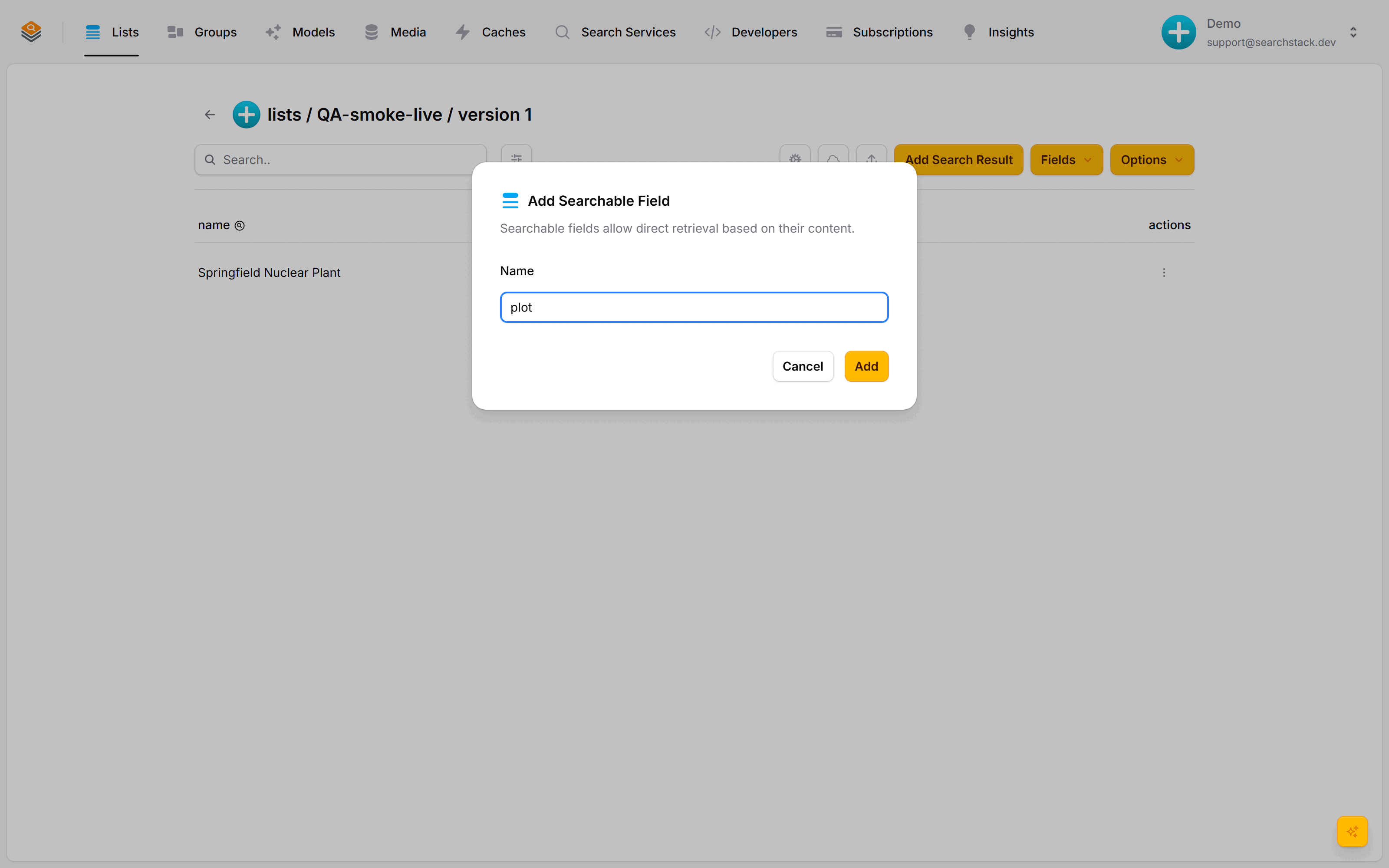Click the list avatar beside breadcrumb title
Viewport: 1389px width, 868px height.
[246, 115]
